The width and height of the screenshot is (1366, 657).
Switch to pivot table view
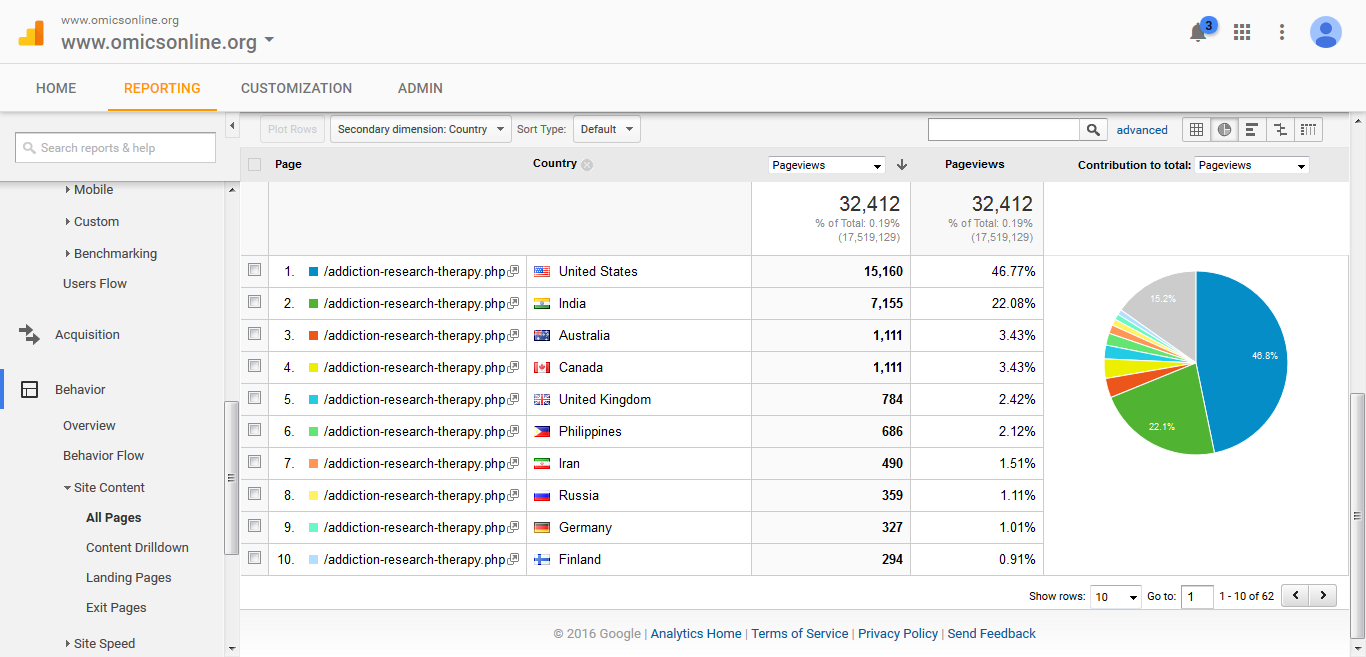1308,130
